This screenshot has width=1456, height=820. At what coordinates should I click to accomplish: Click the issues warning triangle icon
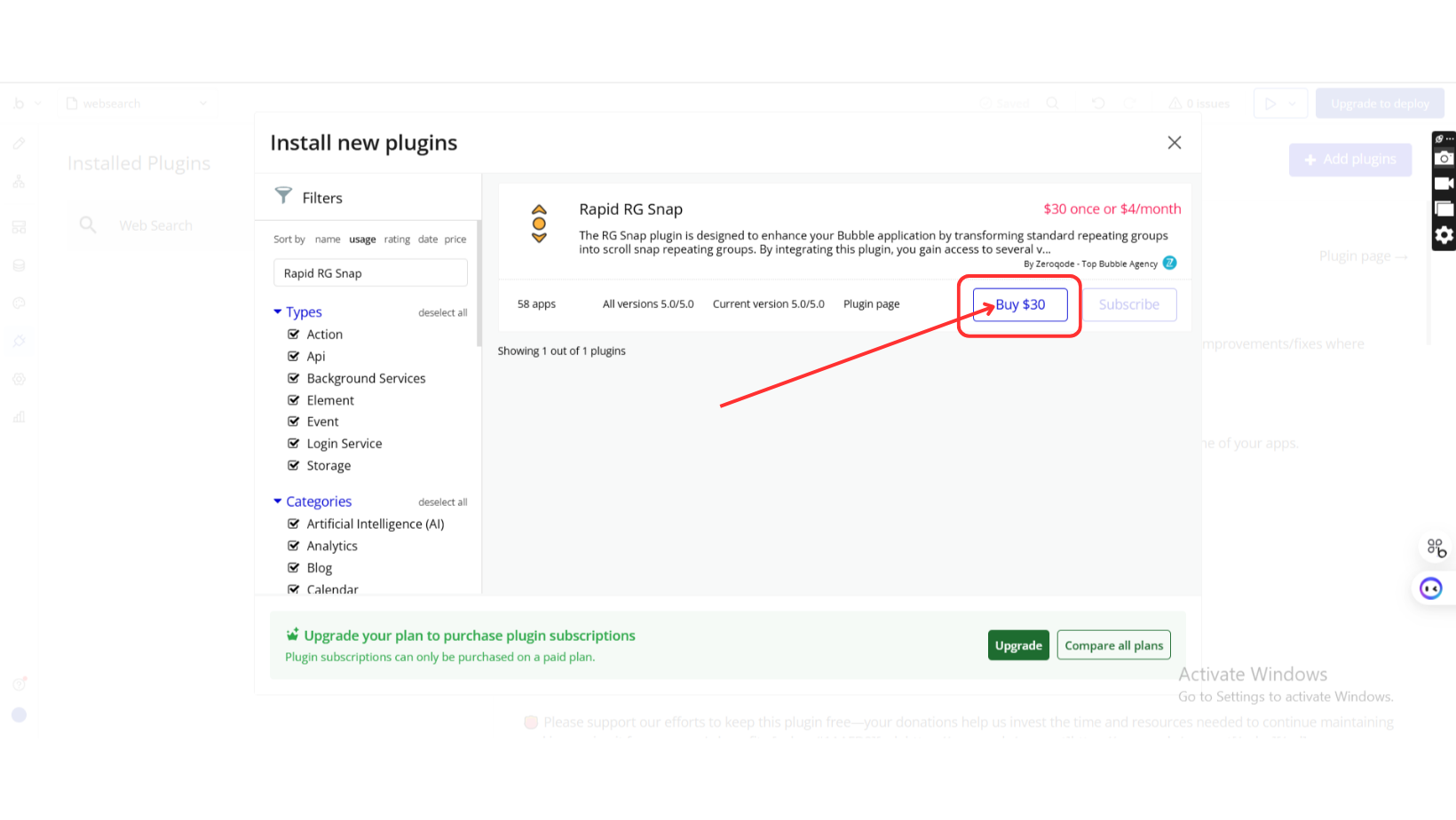pos(1175,104)
